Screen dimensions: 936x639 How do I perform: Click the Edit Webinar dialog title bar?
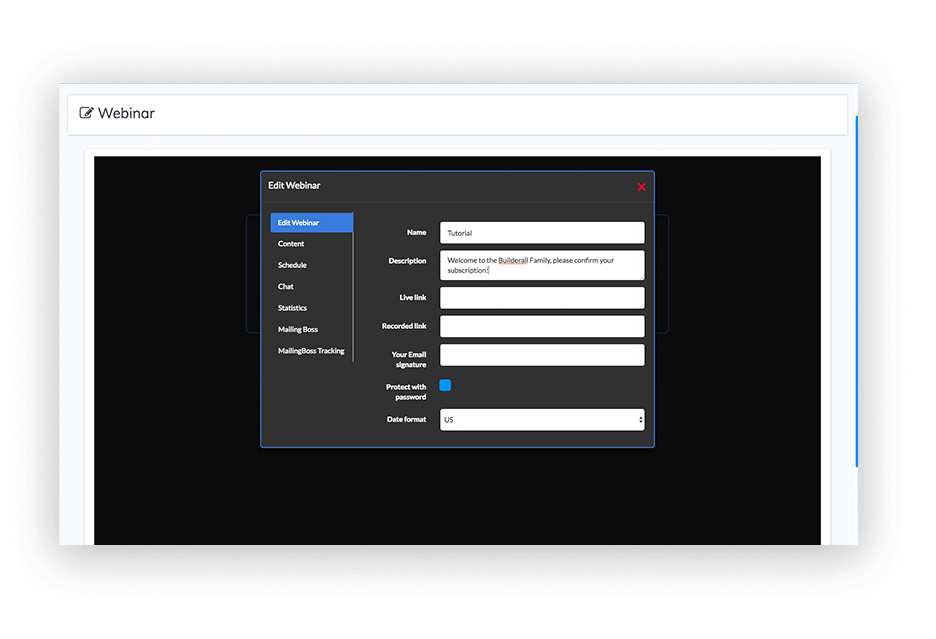pyautogui.click(x=450, y=186)
